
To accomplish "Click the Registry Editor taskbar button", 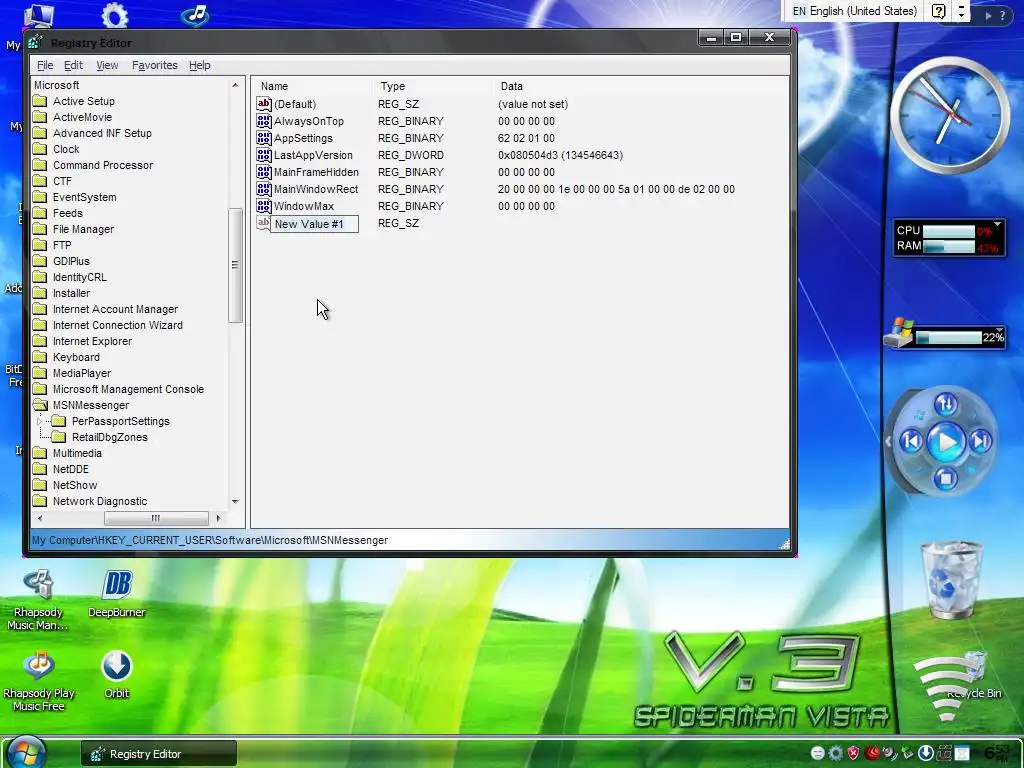I will [159, 754].
